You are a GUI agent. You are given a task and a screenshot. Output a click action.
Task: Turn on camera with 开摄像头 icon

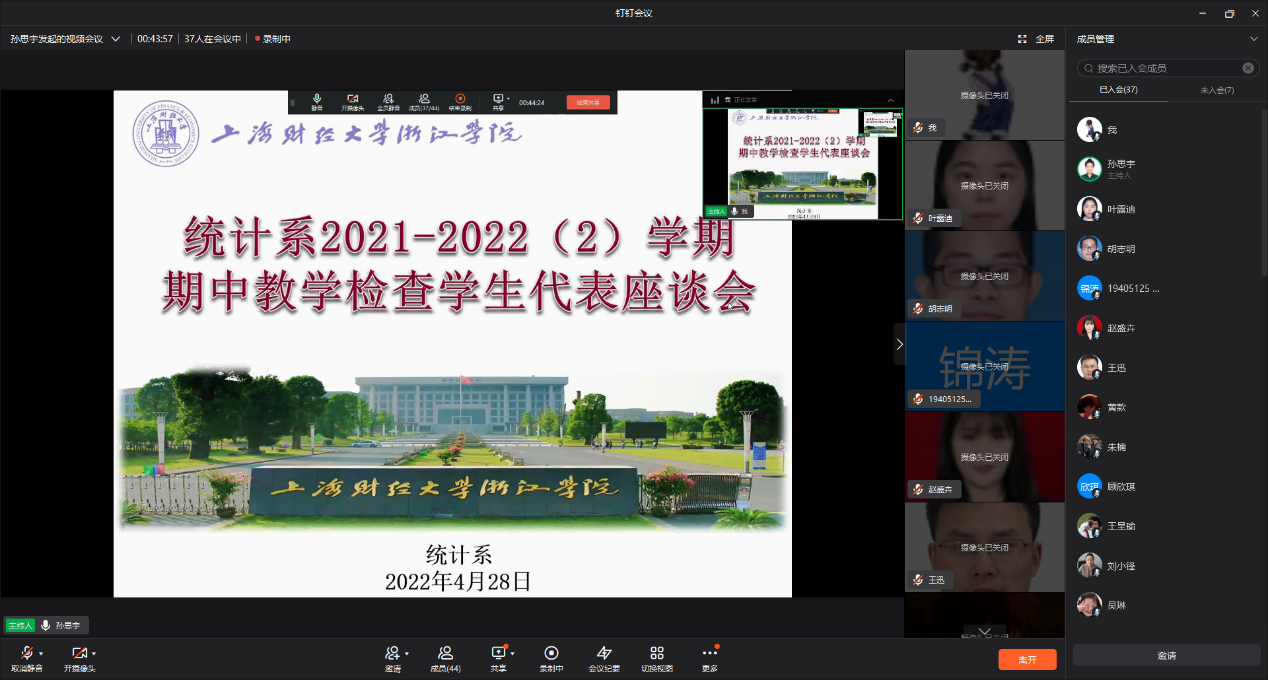(79, 653)
